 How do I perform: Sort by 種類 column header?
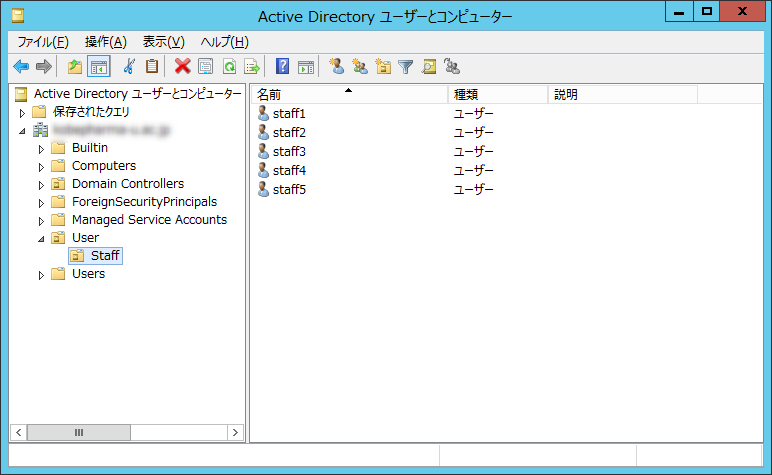click(498, 95)
